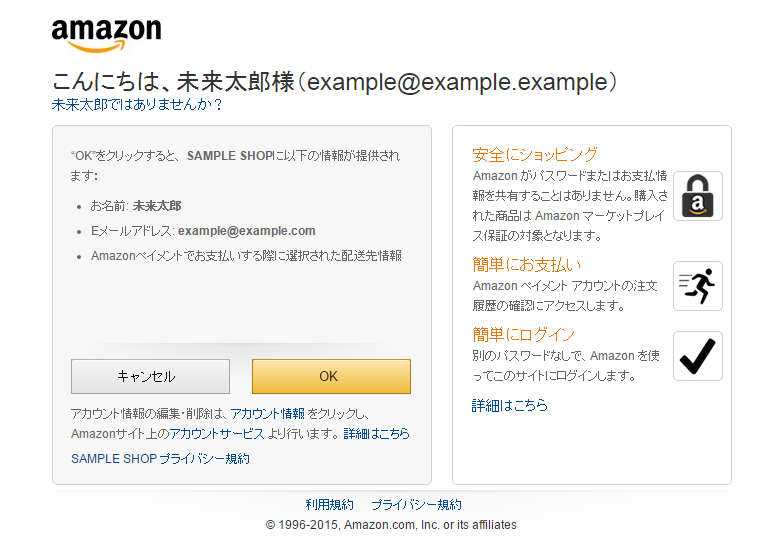The image size is (783, 539).
Task: Click the Eメールアドレス list item
Action: pos(203,231)
